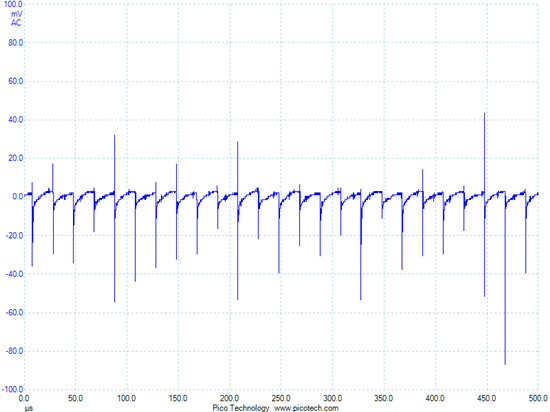Click the 20.0 voltage axis label

15,158
